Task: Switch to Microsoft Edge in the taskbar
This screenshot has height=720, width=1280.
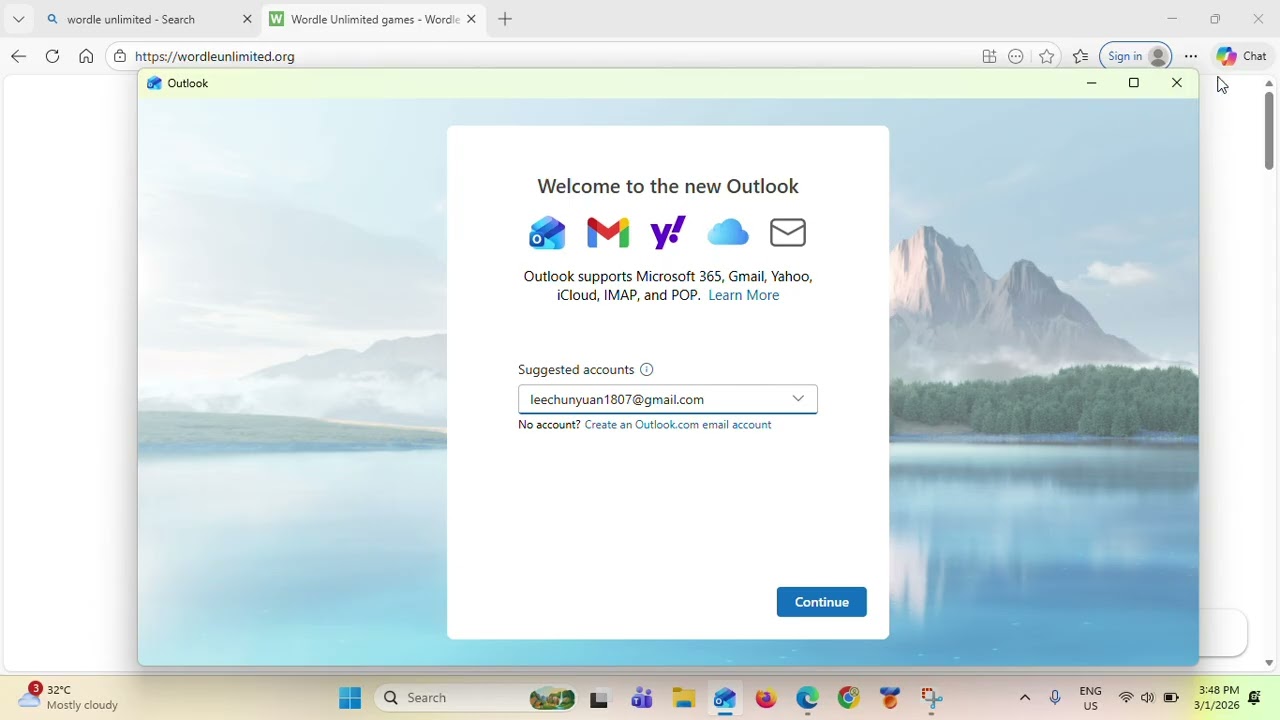Action: coord(808,698)
